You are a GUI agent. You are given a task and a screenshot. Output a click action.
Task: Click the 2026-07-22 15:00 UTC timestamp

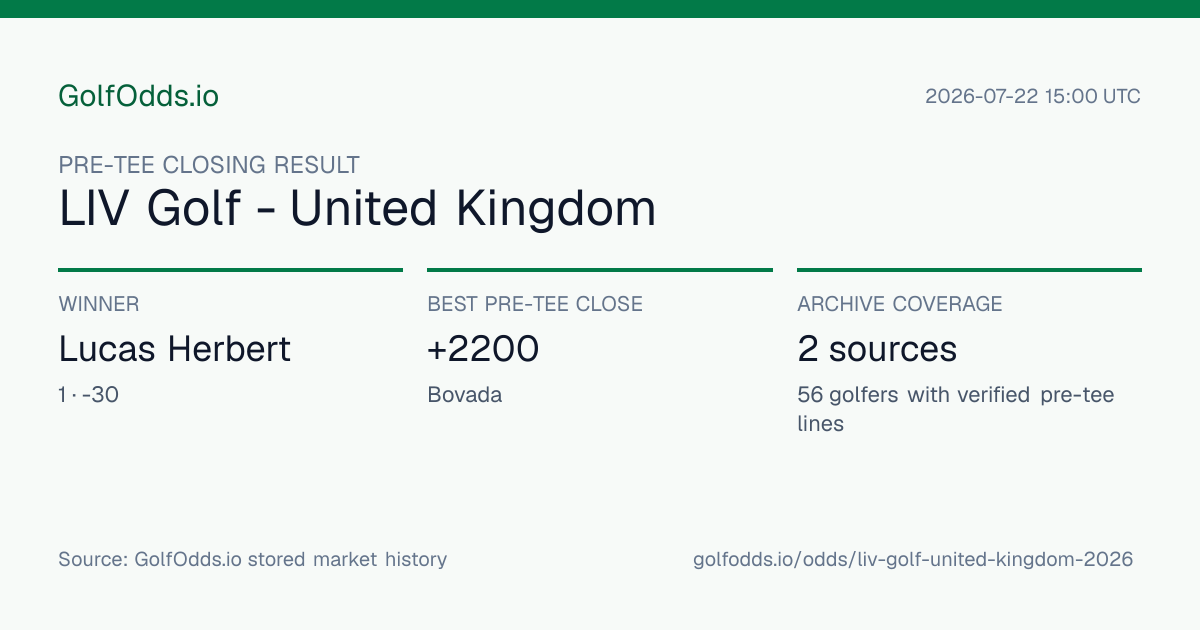click(1033, 97)
